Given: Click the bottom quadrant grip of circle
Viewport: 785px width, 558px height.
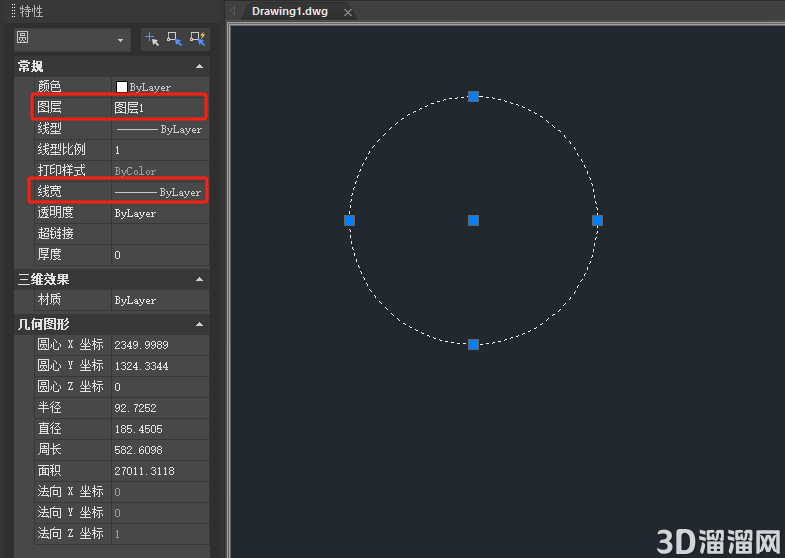Looking at the screenshot, I should pos(474,344).
